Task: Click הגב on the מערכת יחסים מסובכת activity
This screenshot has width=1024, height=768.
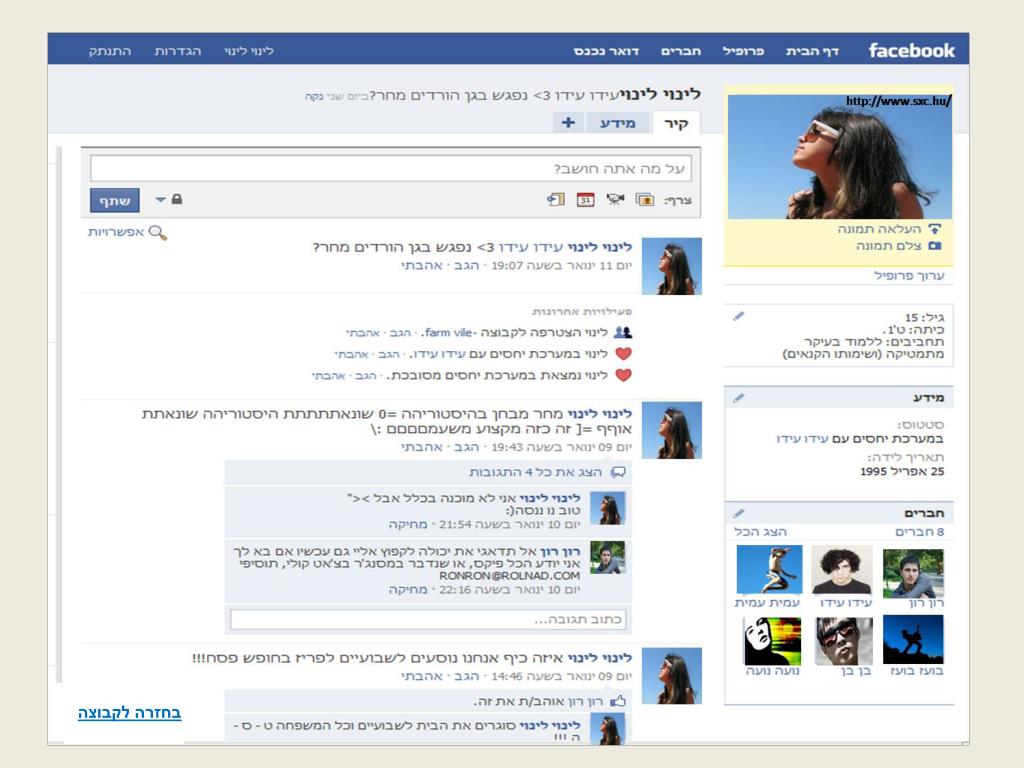Action: [x=366, y=376]
